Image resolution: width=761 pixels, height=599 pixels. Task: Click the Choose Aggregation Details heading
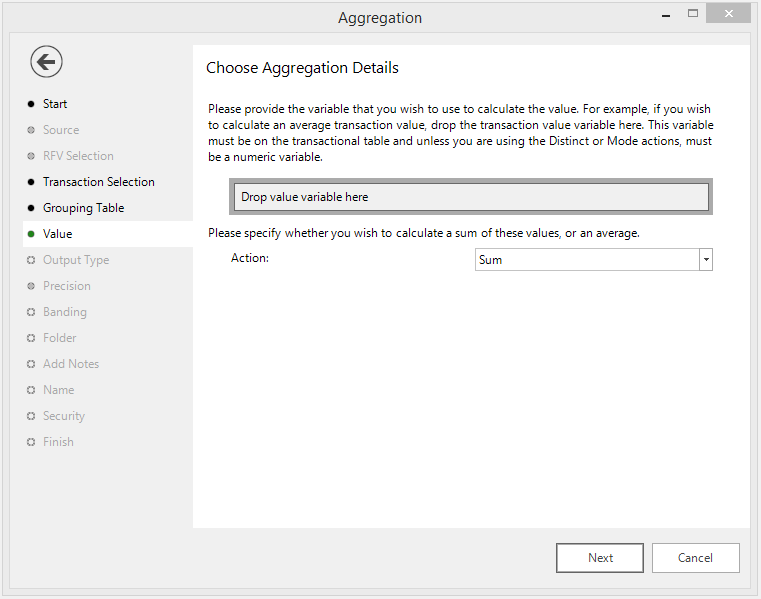302,68
